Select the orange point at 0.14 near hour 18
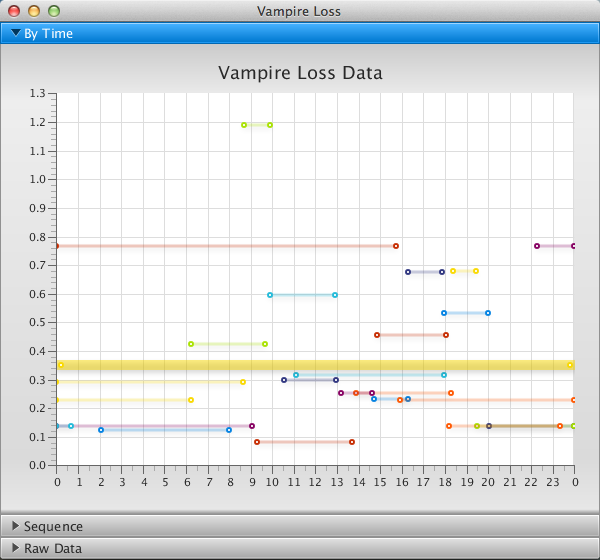Viewport: 600px width, 560px height. pyautogui.click(x=449, y=426)
